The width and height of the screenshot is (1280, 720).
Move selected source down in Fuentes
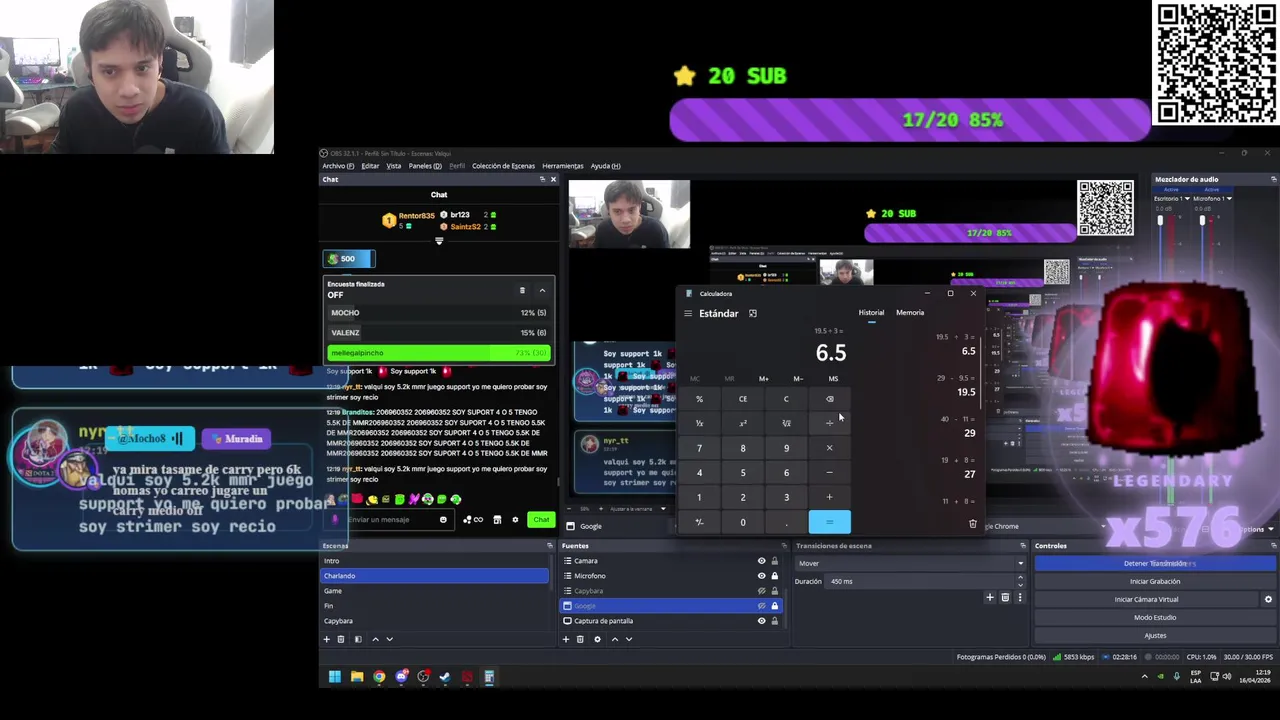(628, 639)
